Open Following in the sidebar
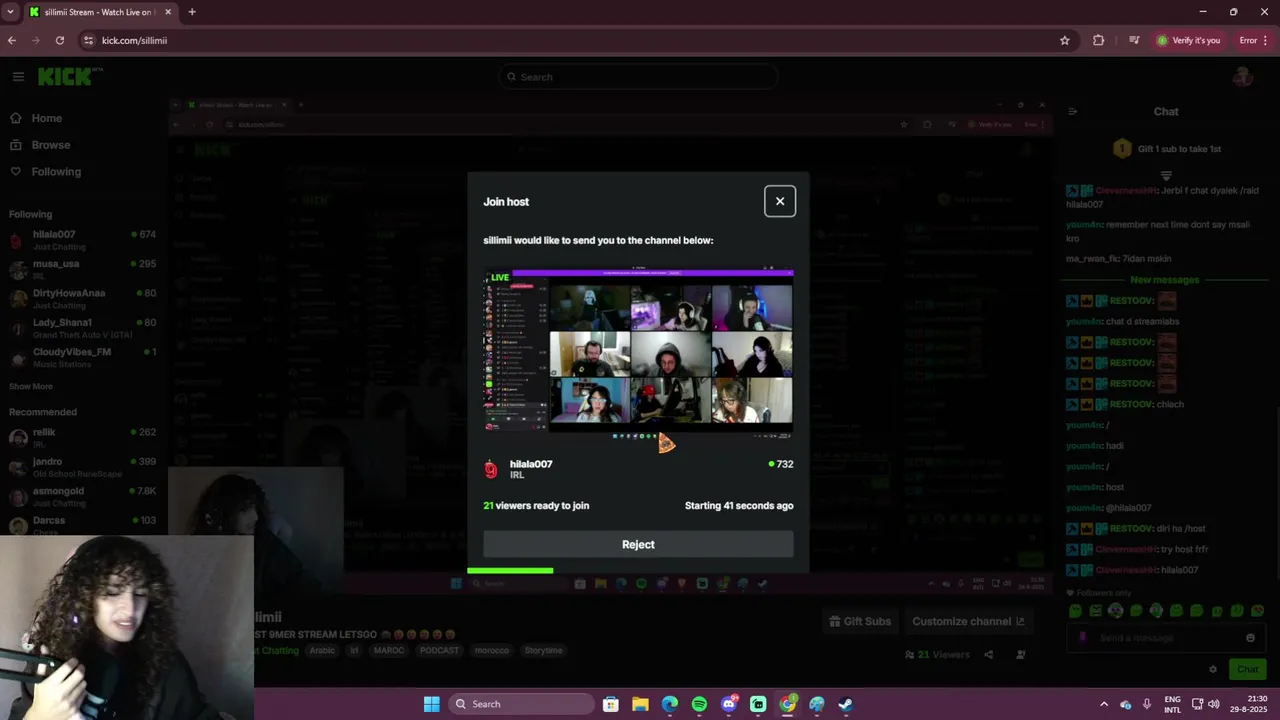 56,172
